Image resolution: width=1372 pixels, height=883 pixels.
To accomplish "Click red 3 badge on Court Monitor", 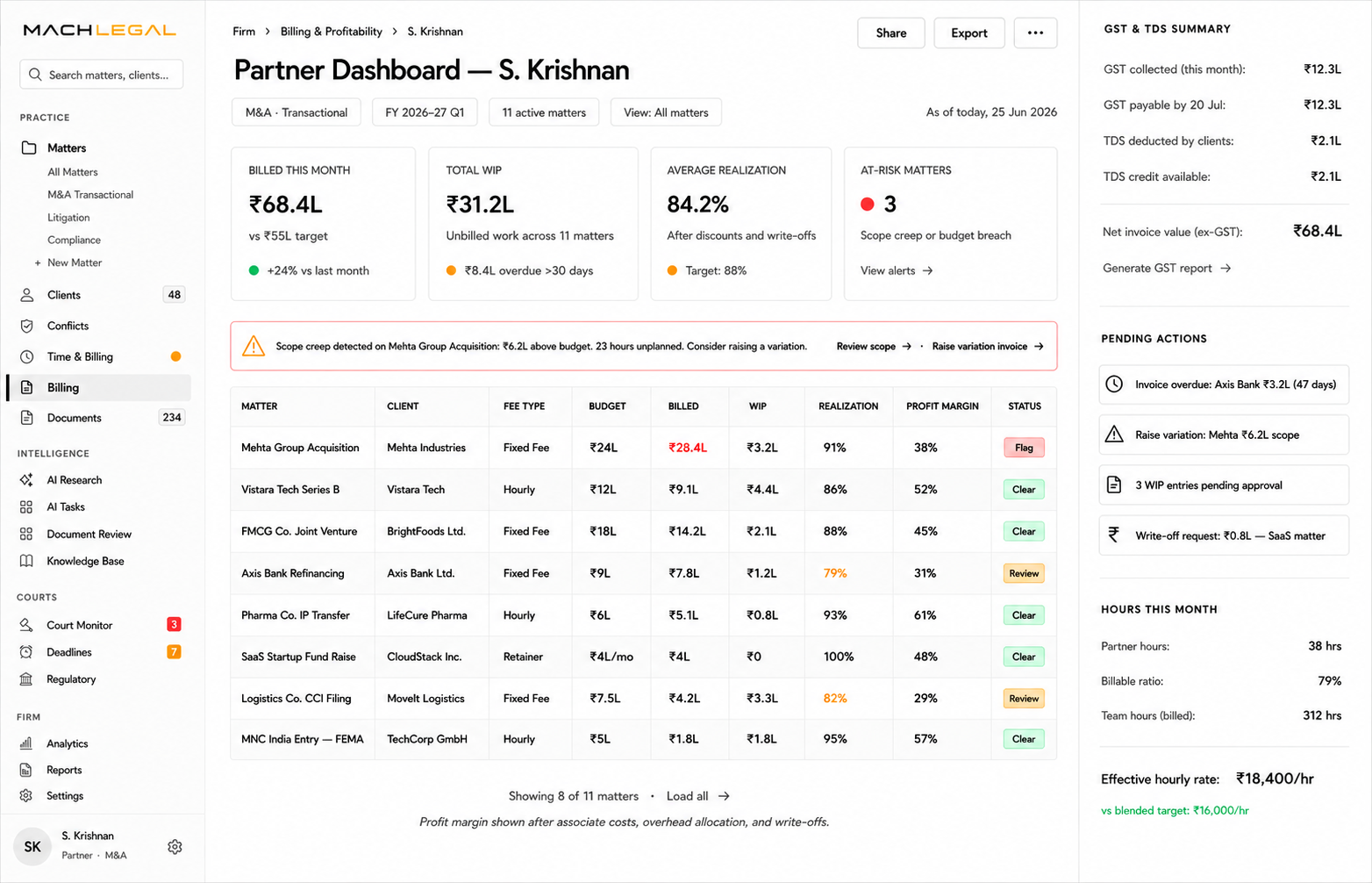I will 174,624.
